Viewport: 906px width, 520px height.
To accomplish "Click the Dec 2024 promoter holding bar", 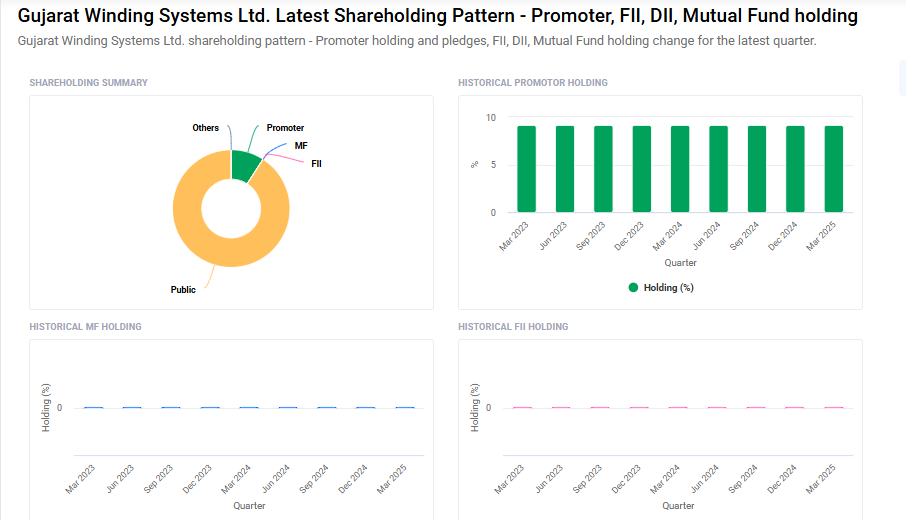I will tap(795, 169).
